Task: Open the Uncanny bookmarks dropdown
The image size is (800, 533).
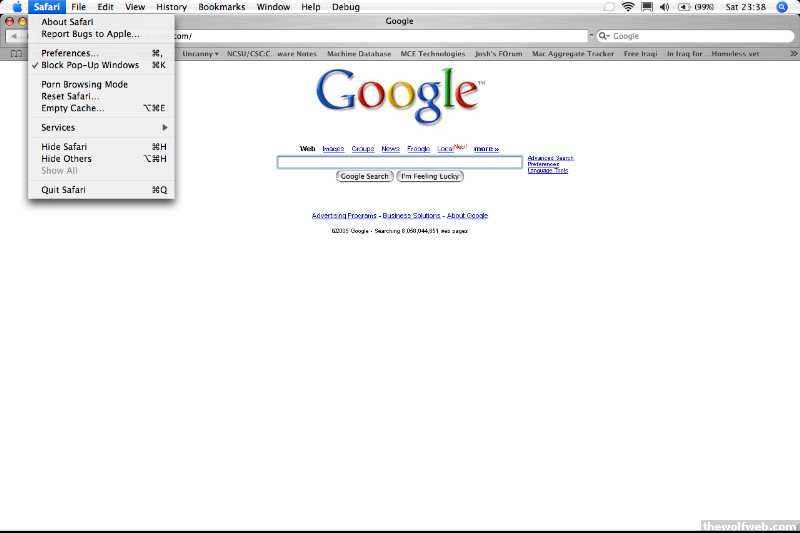Action: click(200, 54)
